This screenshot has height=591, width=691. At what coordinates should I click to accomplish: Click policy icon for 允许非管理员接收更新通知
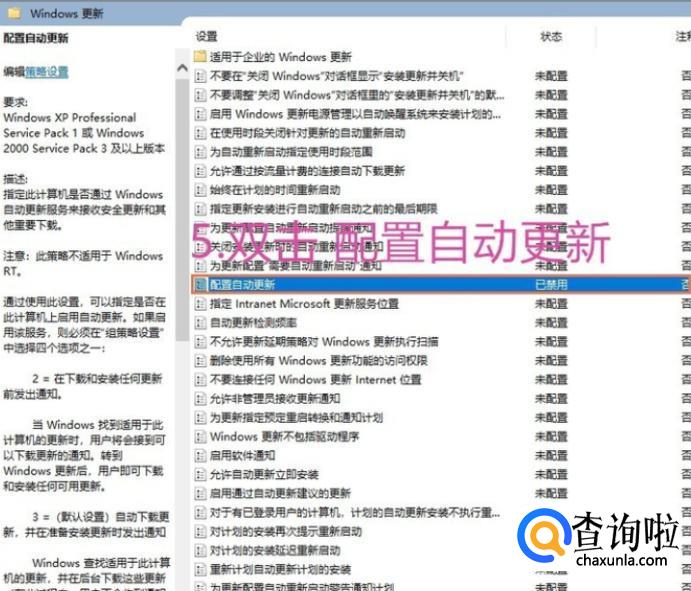pos(201,398)
